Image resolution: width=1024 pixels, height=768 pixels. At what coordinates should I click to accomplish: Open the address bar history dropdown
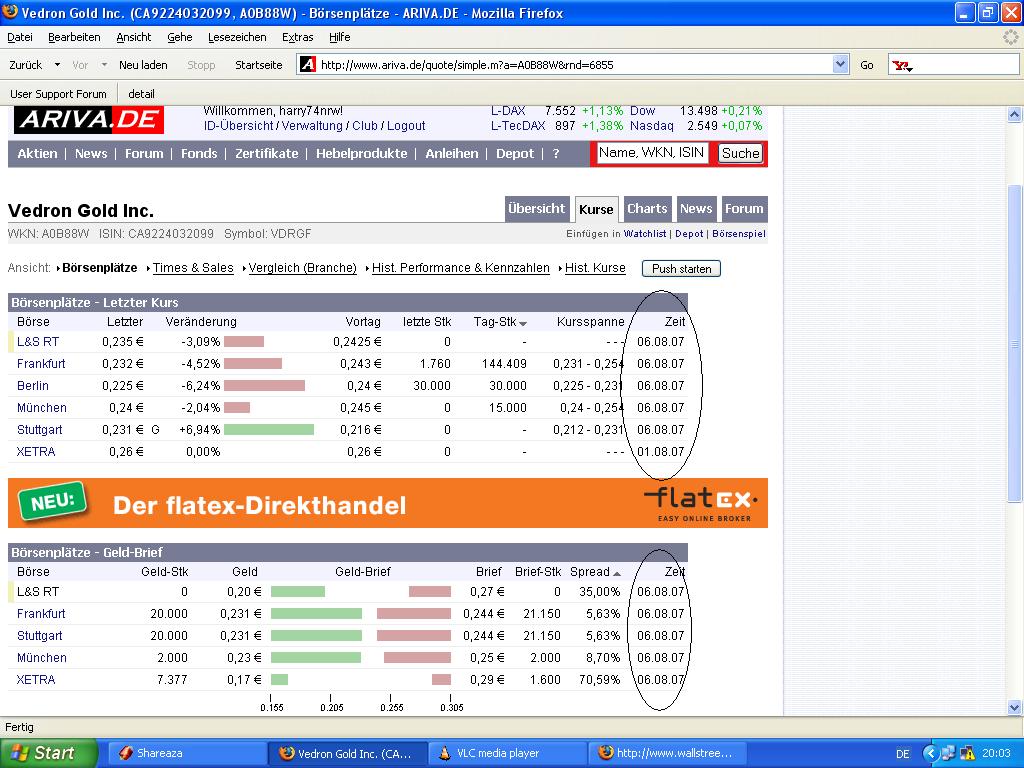[x=840, y=63]
